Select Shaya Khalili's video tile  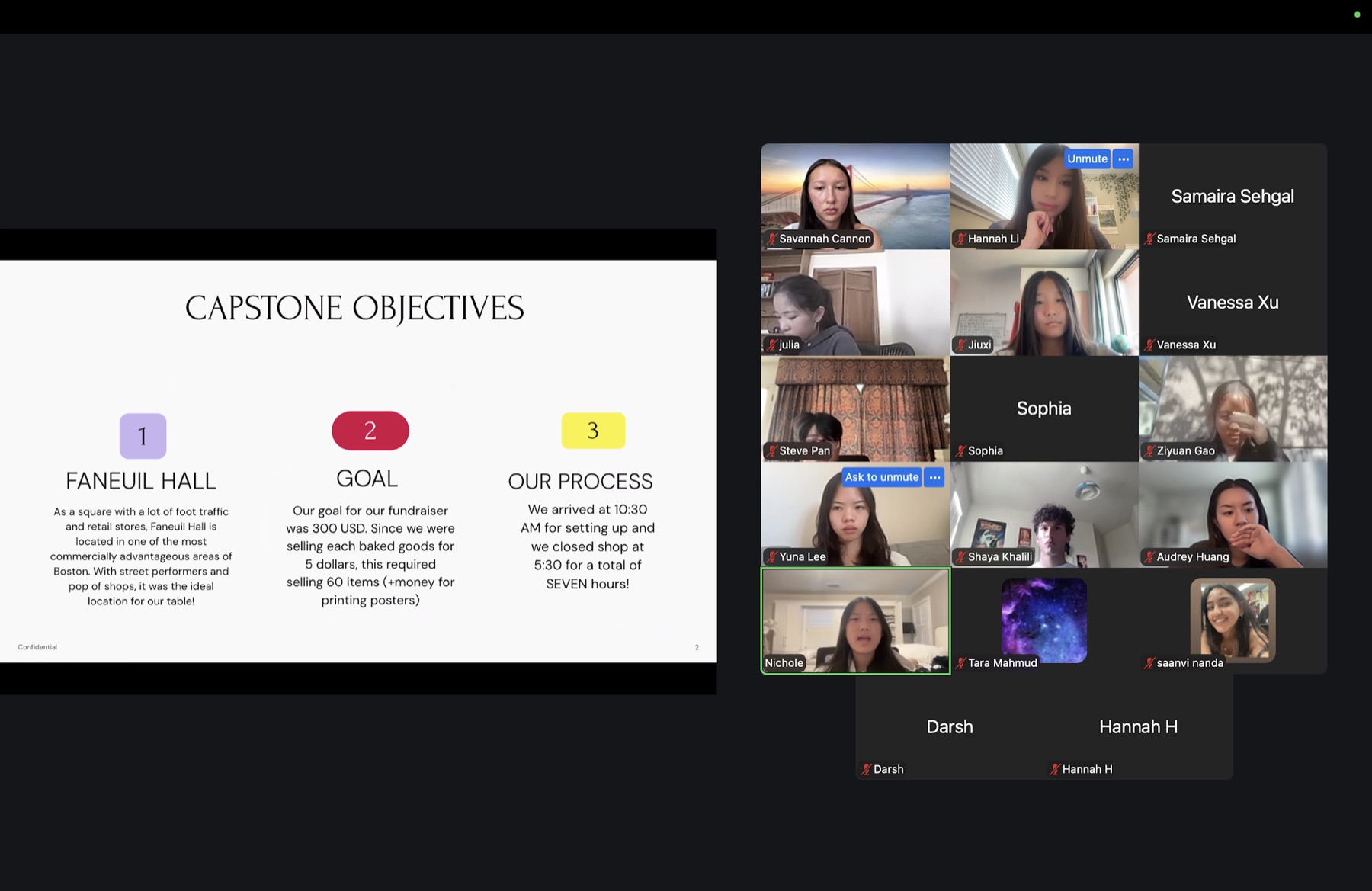[1044, 514]
